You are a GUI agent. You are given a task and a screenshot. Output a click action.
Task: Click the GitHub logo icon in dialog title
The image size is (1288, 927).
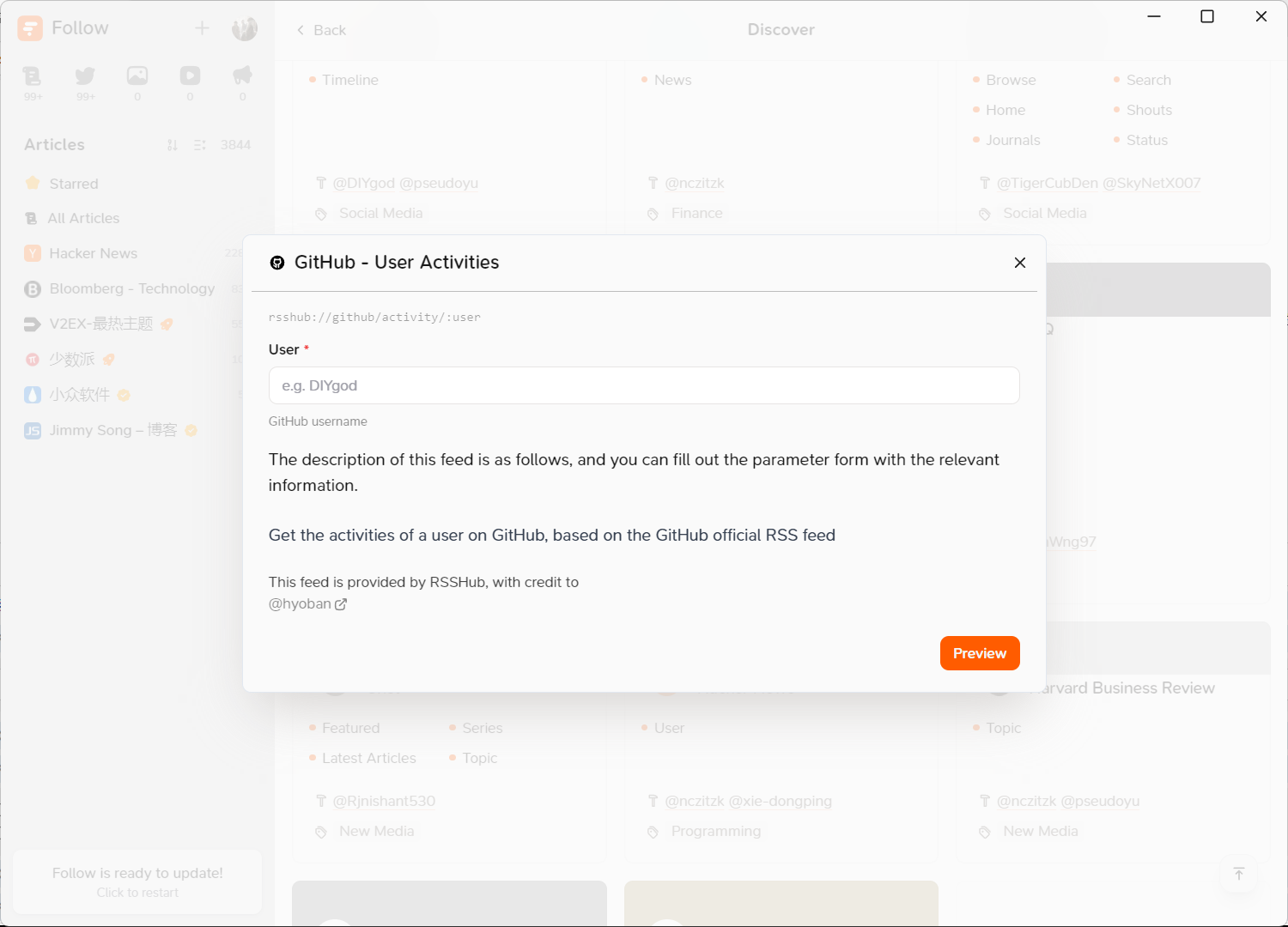[x=277, y=263]
